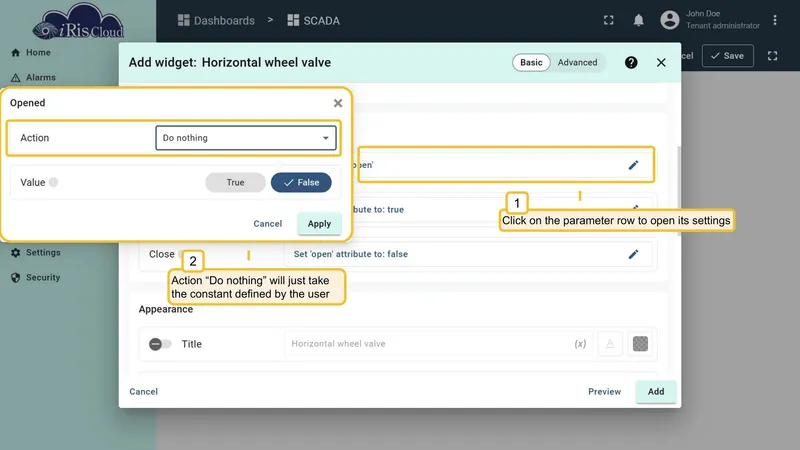Click the (x) variable icon in Title field
This screenshot has height=450, width=800.
click(x=580, y=344)
